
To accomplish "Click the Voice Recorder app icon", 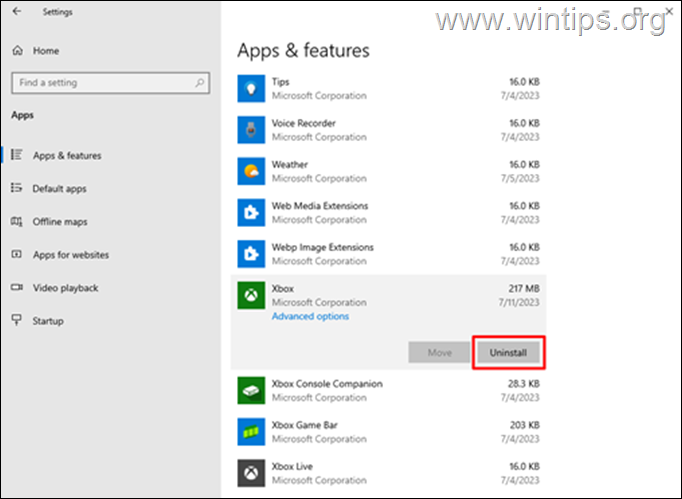I will pyautogui.click(x=251, y=130).
